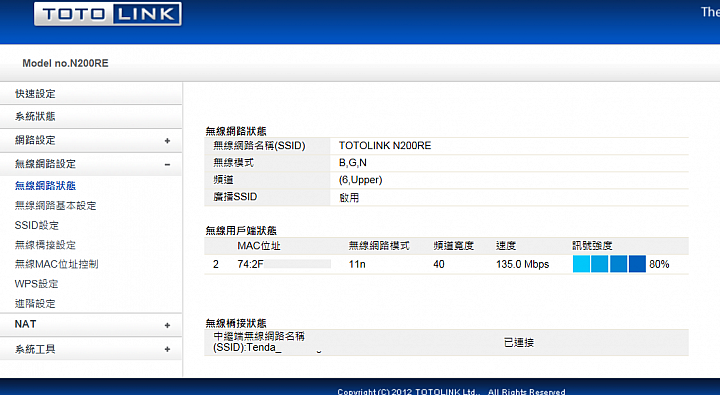Click speed value 135.0 Mbps
This screenshot has width=720, height=395.
coord(523,264)
